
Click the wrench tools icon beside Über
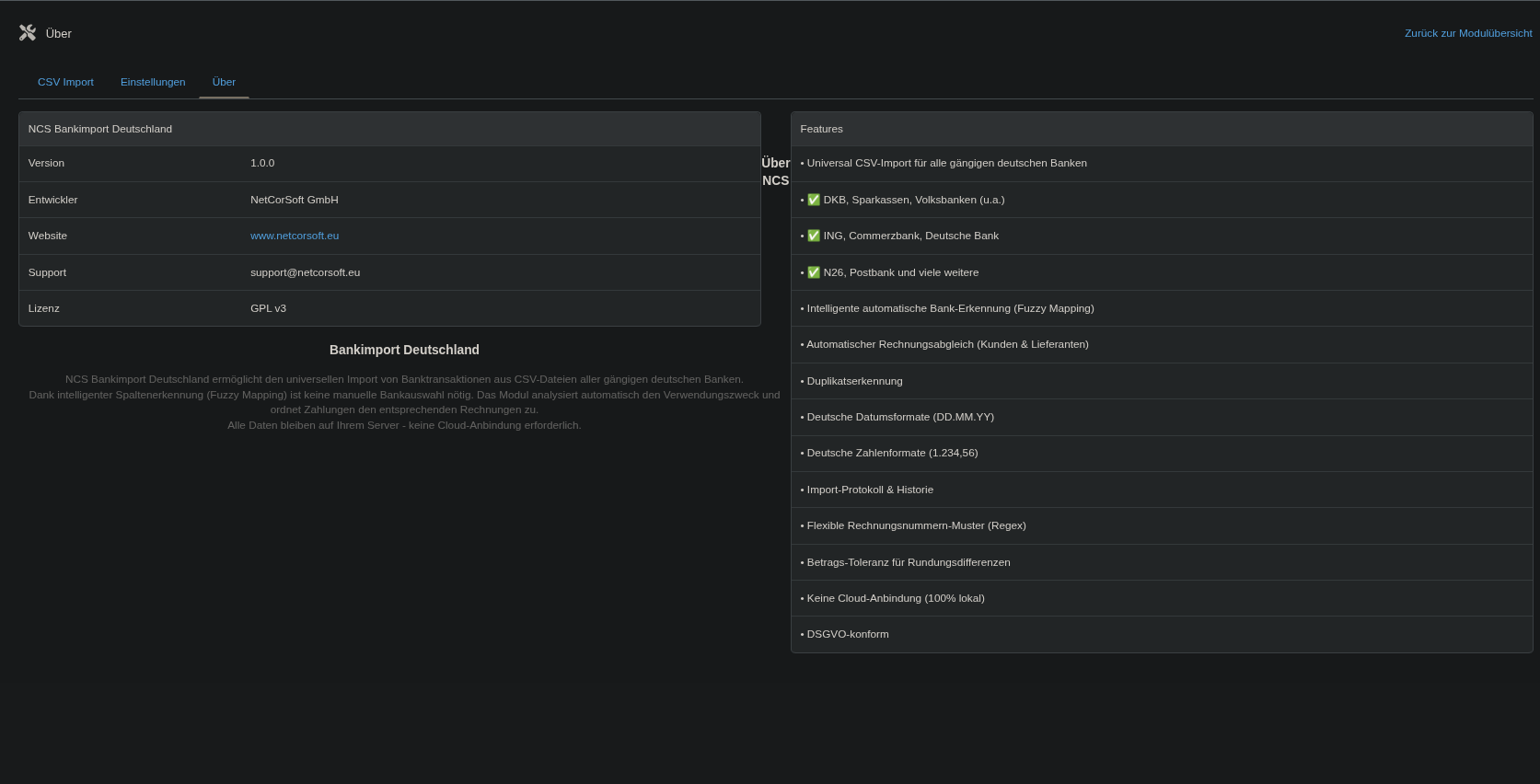(28, 33)
